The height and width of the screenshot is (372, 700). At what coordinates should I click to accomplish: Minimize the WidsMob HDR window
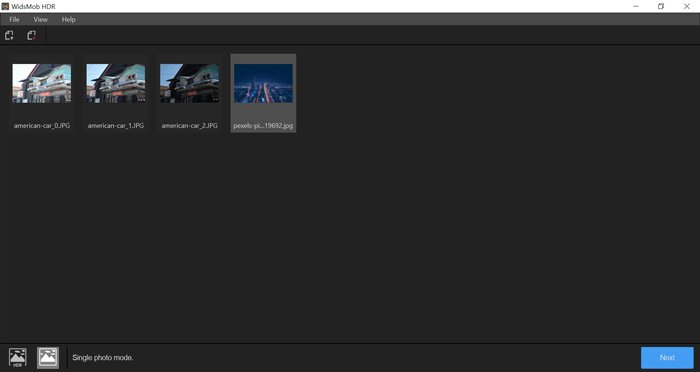tap(636, 6)
